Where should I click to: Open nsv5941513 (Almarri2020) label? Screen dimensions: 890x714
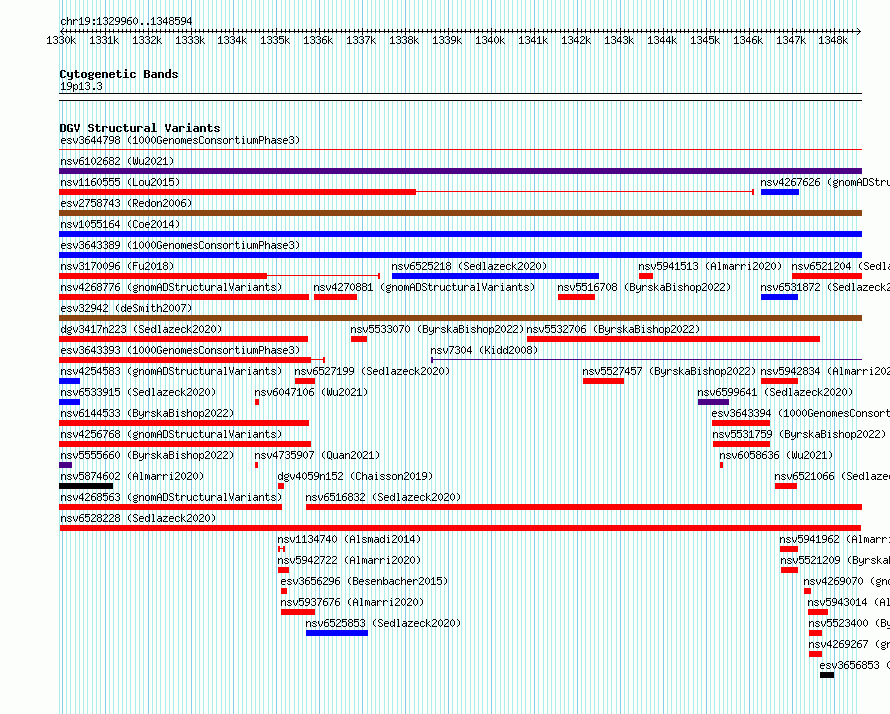(710, 266)
